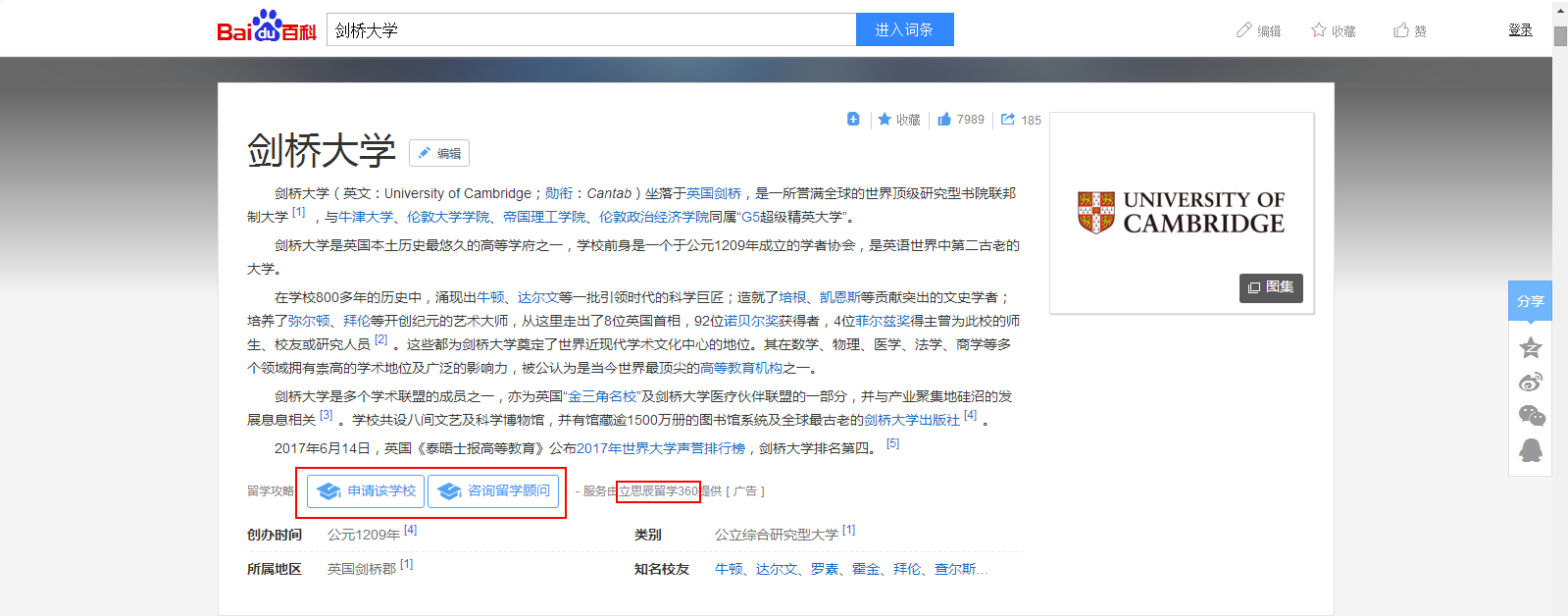Click the blue plus icon above the article
The width and height of the screenshot is (1568, 616).
click(853, 119)
